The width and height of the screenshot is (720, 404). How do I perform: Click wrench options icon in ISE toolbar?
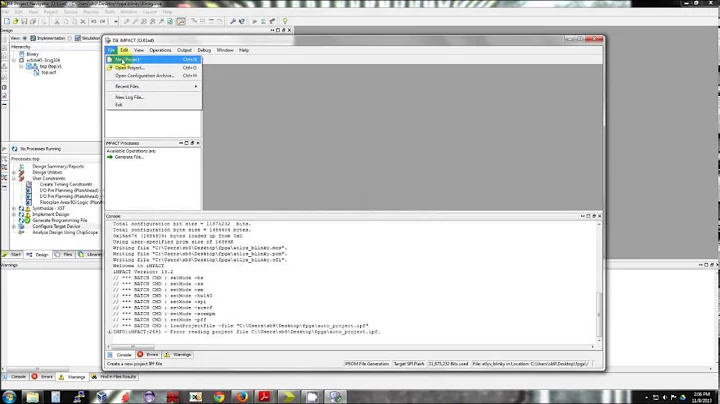tap(233, 21)
